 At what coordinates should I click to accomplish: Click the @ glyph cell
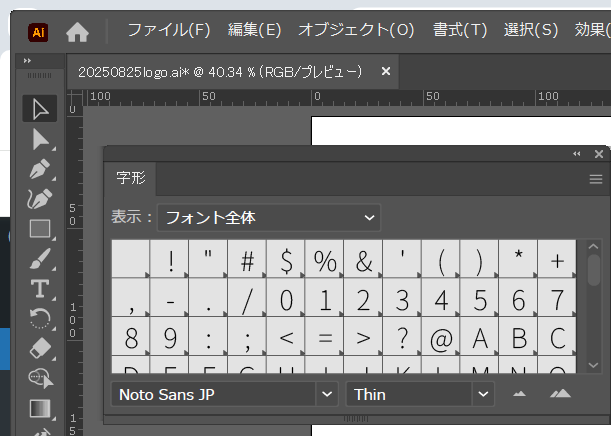(x=440, y=337)
